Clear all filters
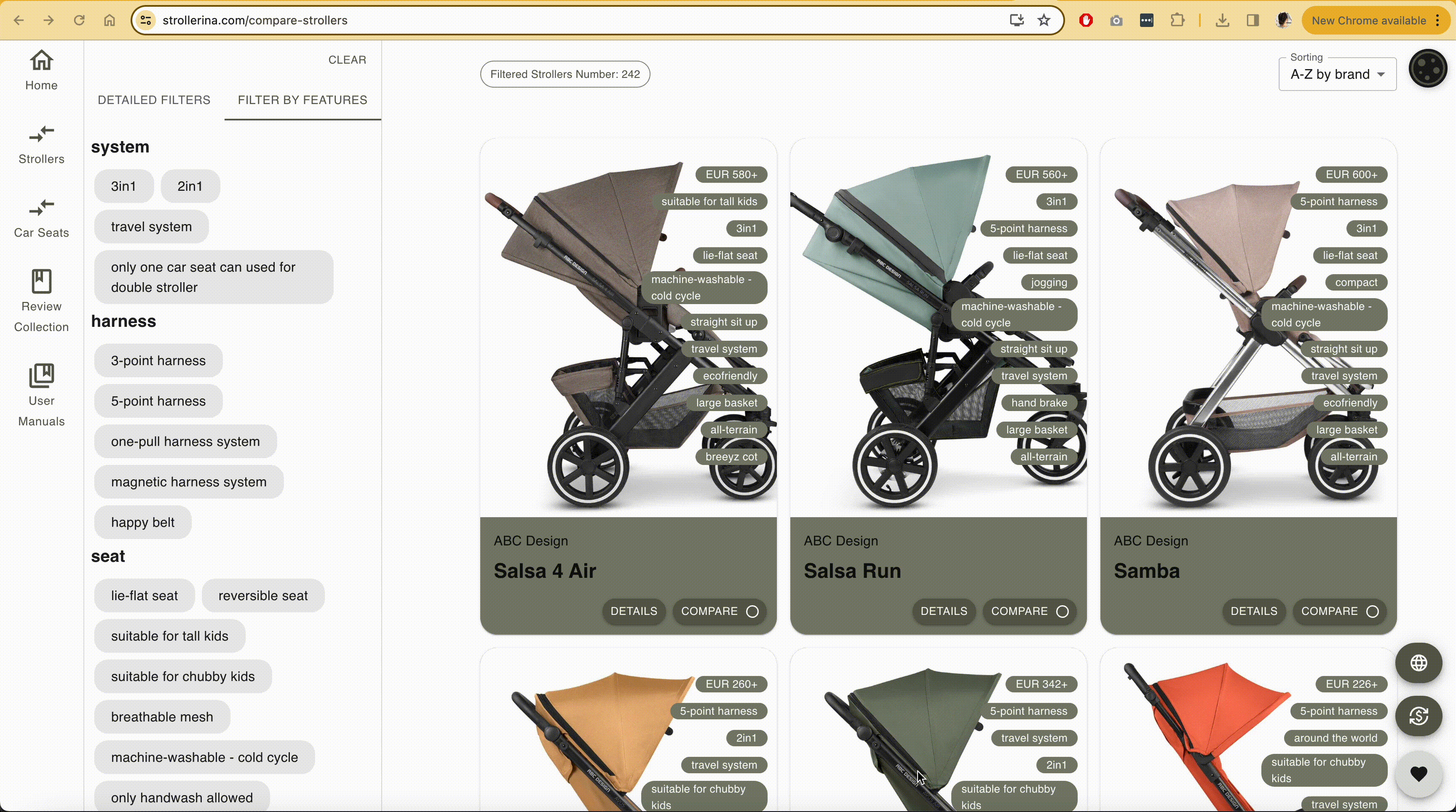Screen dimensions: 1456x812 pos(347,60)
